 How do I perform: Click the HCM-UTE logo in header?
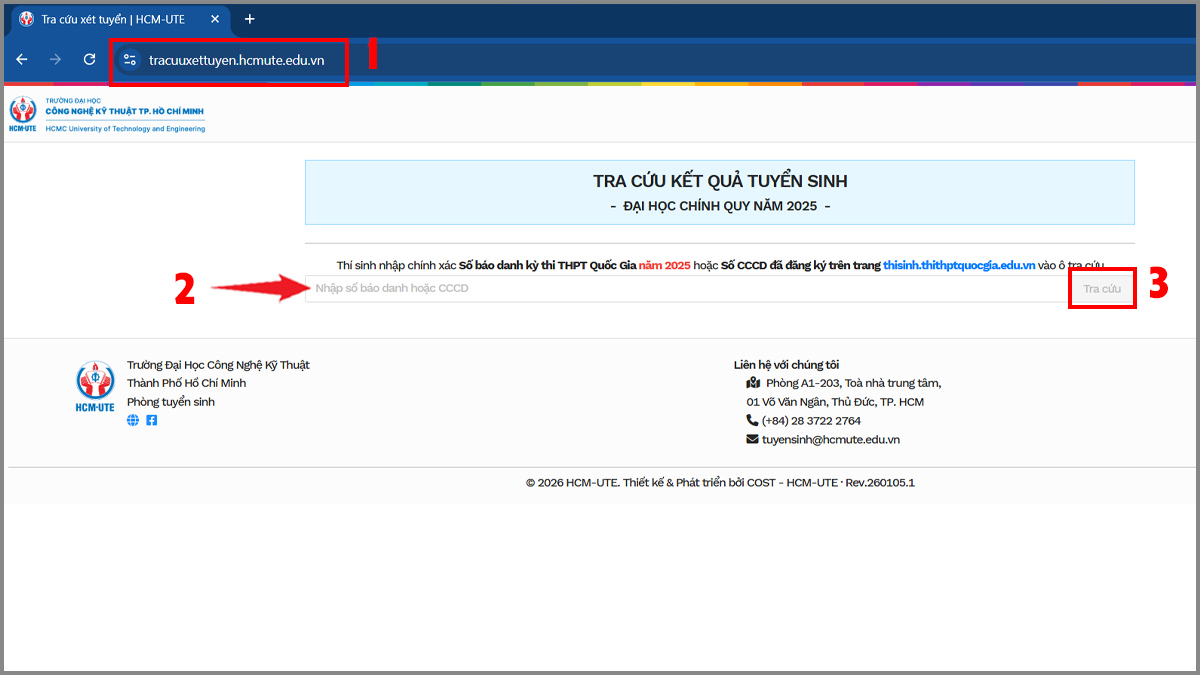pyautogui.click(x=107, y=116)
